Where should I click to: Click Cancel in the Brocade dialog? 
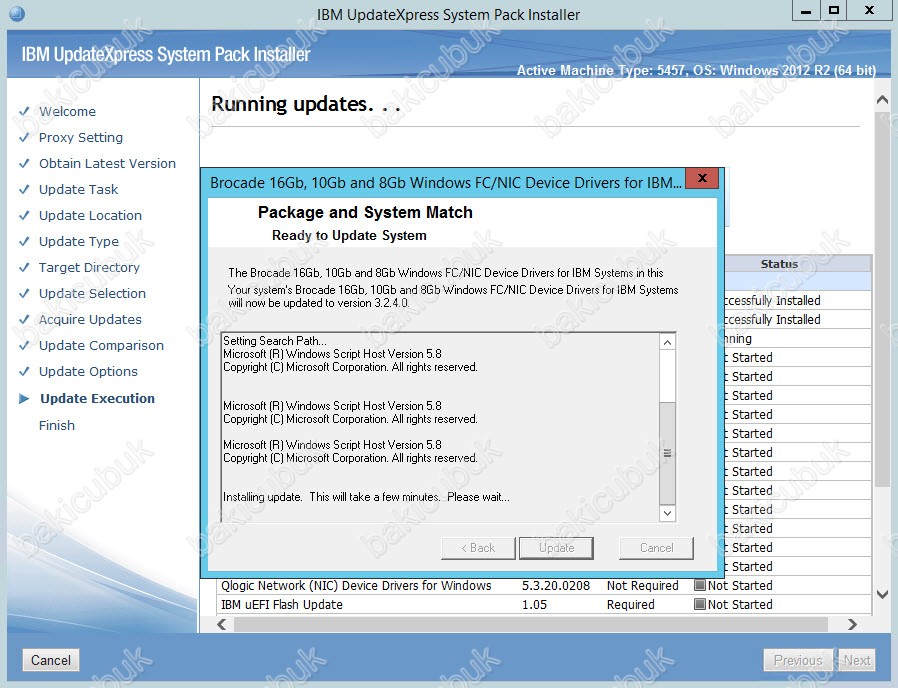[x=656, y=548]
